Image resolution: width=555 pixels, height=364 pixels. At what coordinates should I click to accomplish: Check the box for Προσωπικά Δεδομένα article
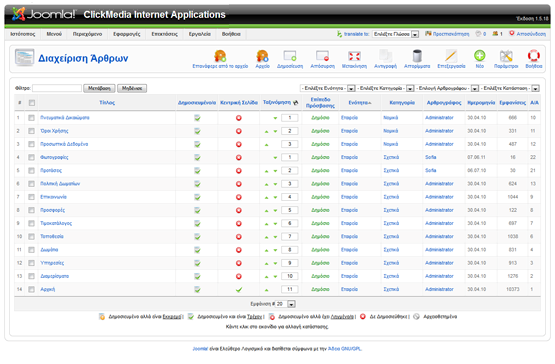tap(32, 144)
